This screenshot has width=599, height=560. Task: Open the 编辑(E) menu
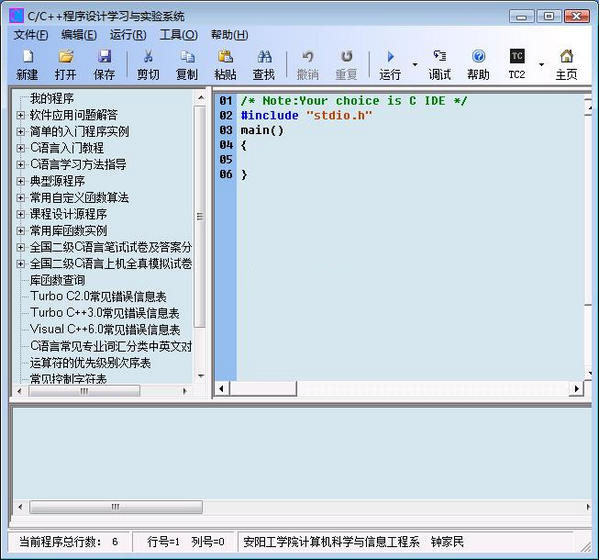point(79,35)
